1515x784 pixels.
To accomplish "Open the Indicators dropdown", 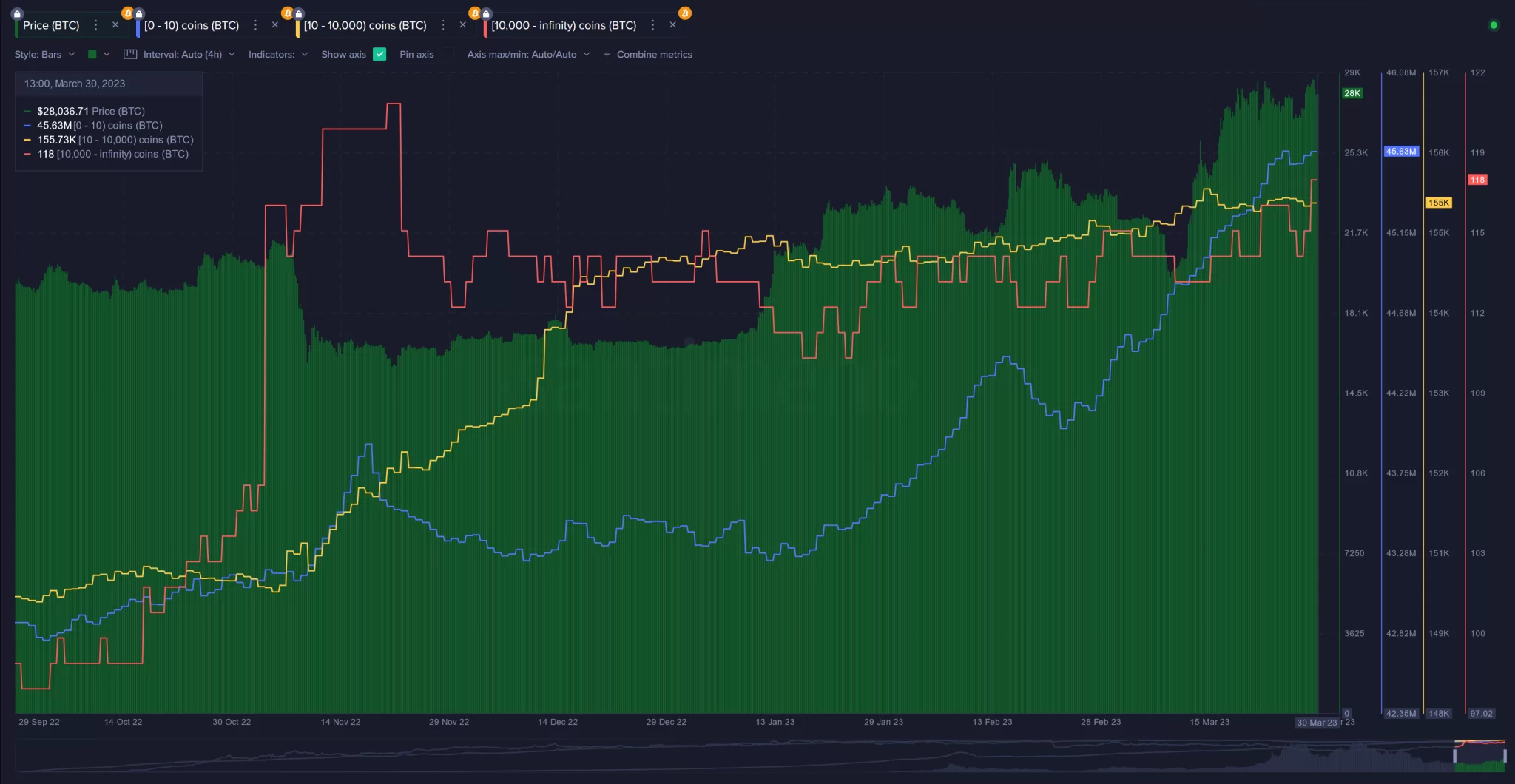I will tap(277, 54).
